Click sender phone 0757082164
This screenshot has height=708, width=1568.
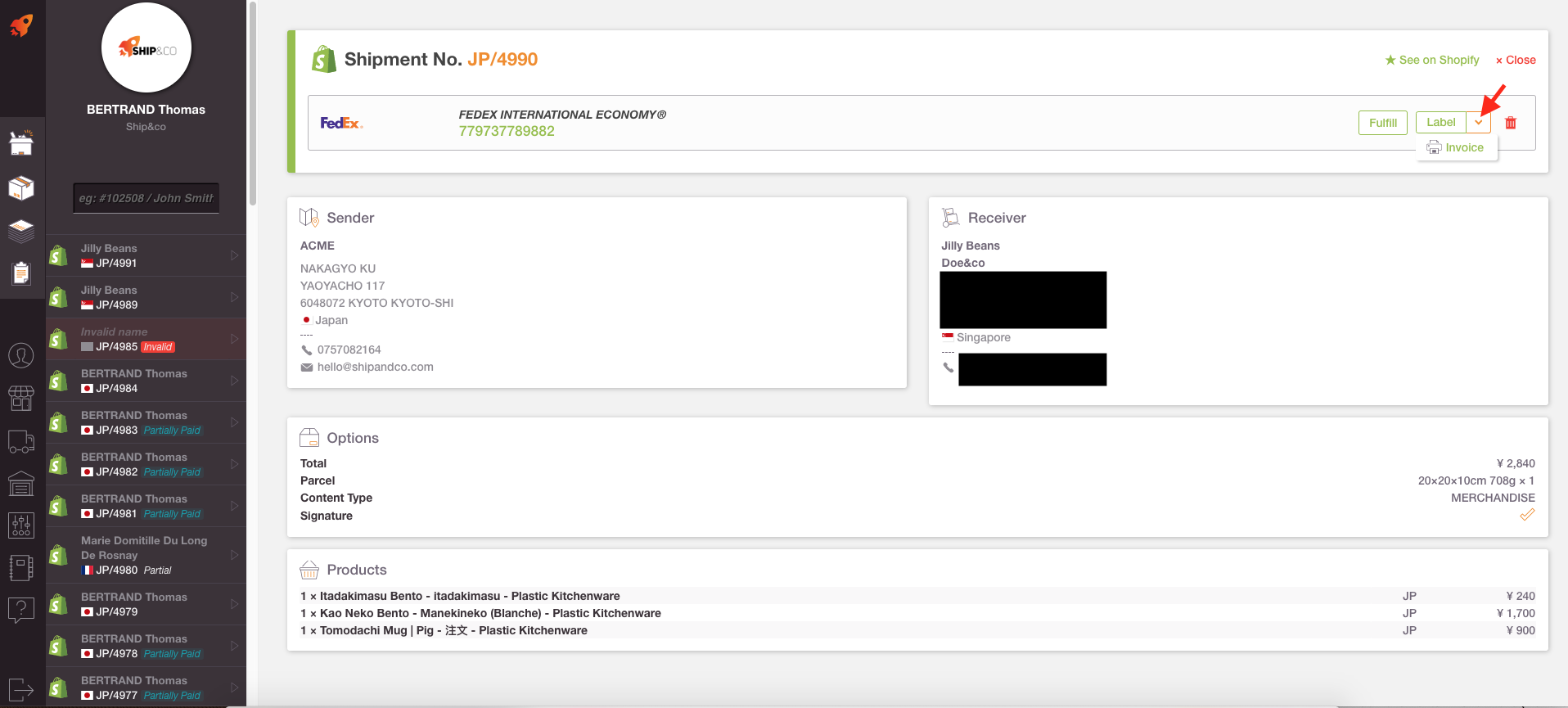[x=349, y=349]
